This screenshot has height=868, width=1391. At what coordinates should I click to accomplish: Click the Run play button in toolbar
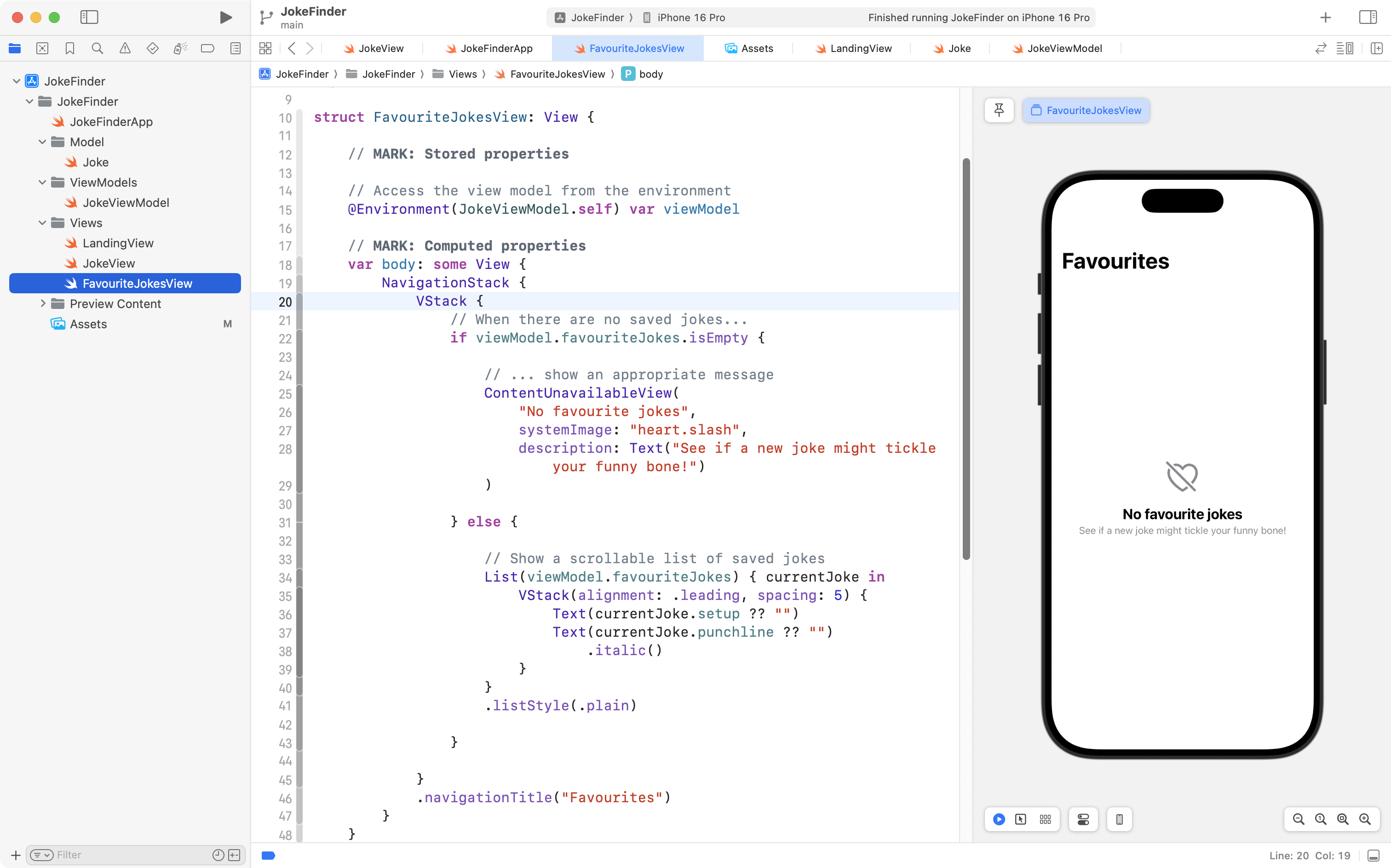tap(226, 17)
